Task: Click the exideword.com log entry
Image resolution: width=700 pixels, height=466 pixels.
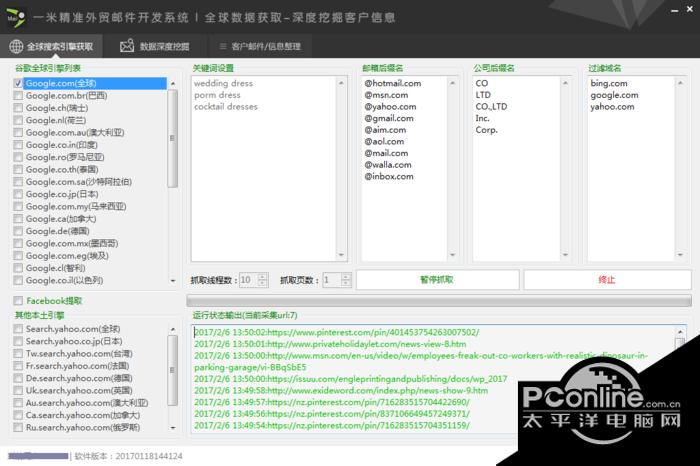Action: click(341, 391)
